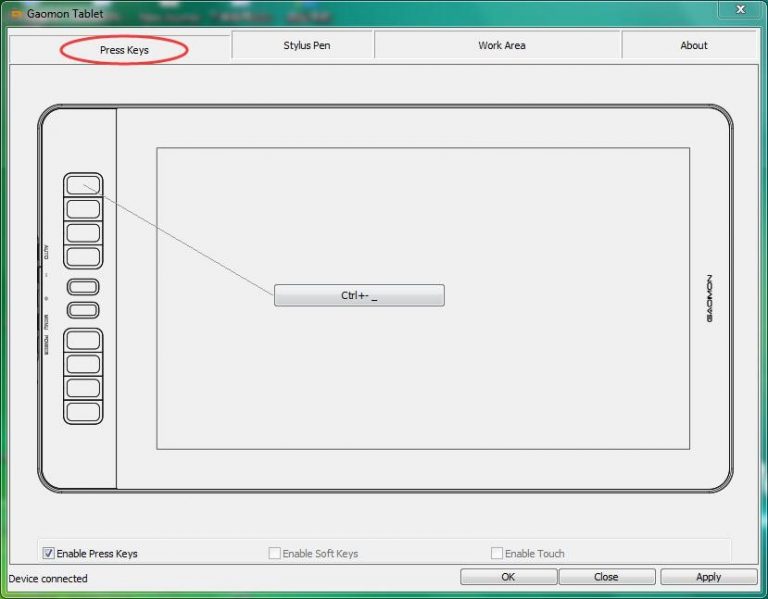Click the second key in the lower group
This screenshot has height=599, width=768.
click(x=83, y=364)
